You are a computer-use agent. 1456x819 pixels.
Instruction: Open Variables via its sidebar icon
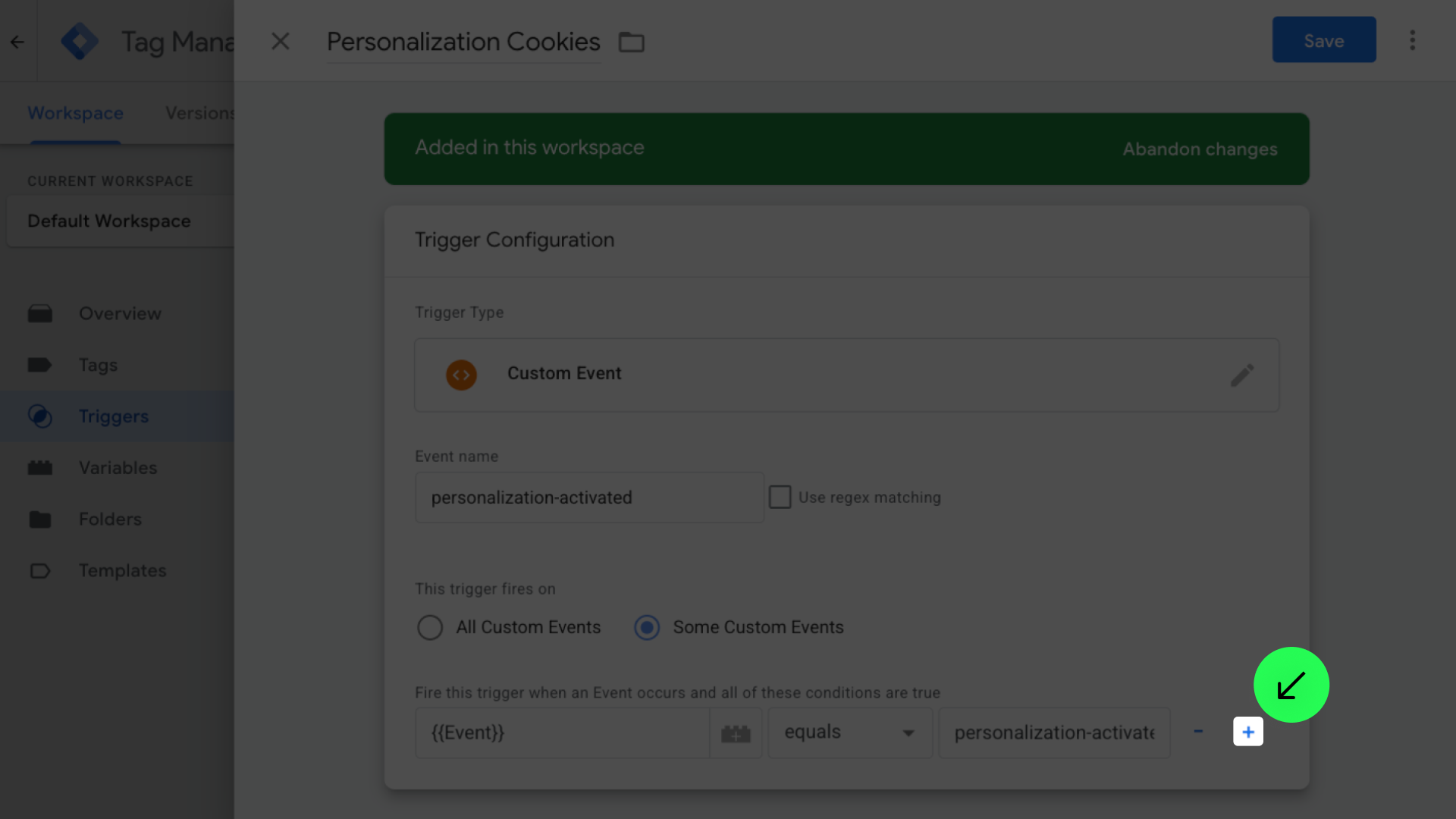pyautogui.click(x=40, y=467)
